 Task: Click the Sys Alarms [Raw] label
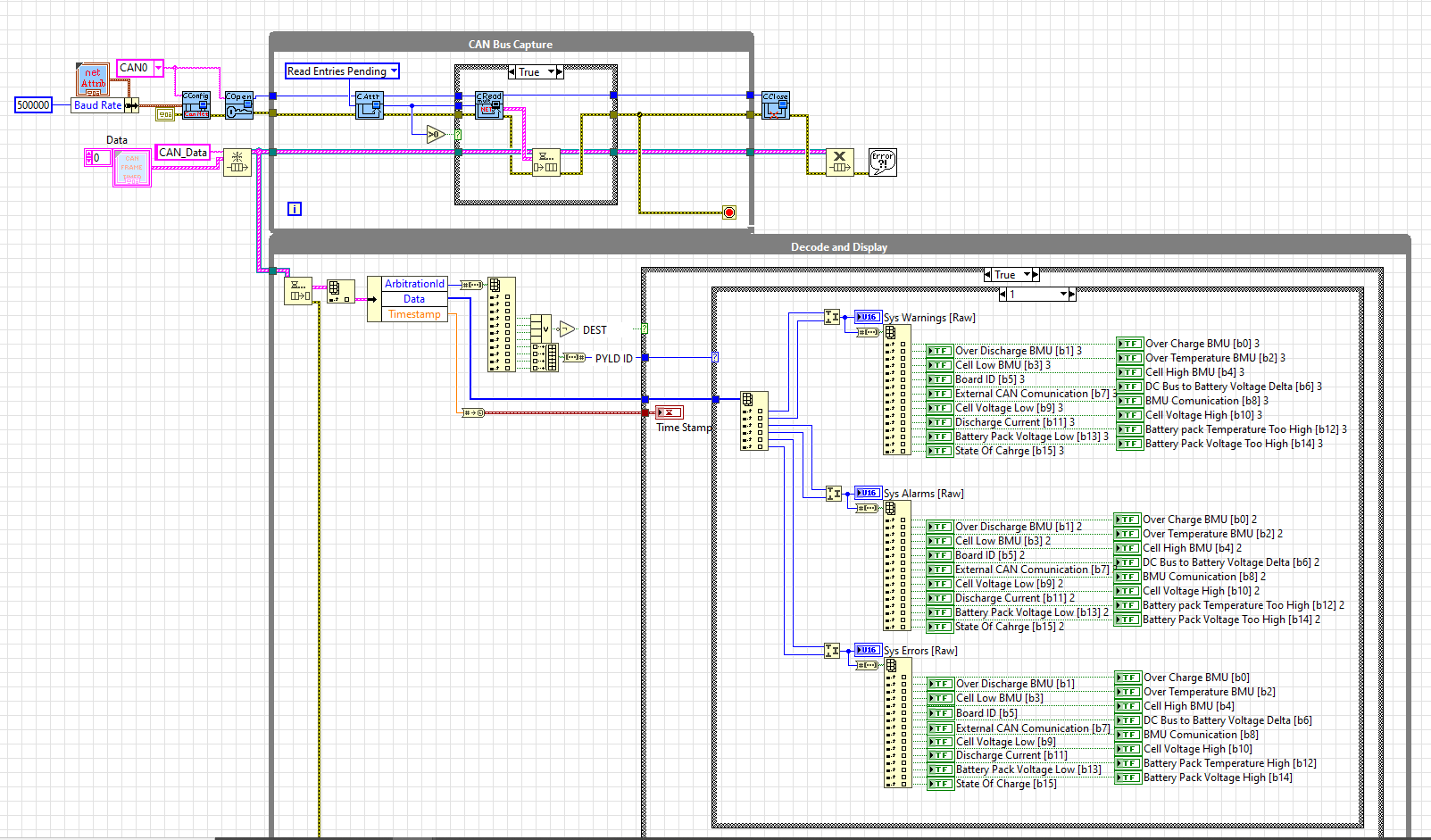pyautogui.click(x=923, y=494)
